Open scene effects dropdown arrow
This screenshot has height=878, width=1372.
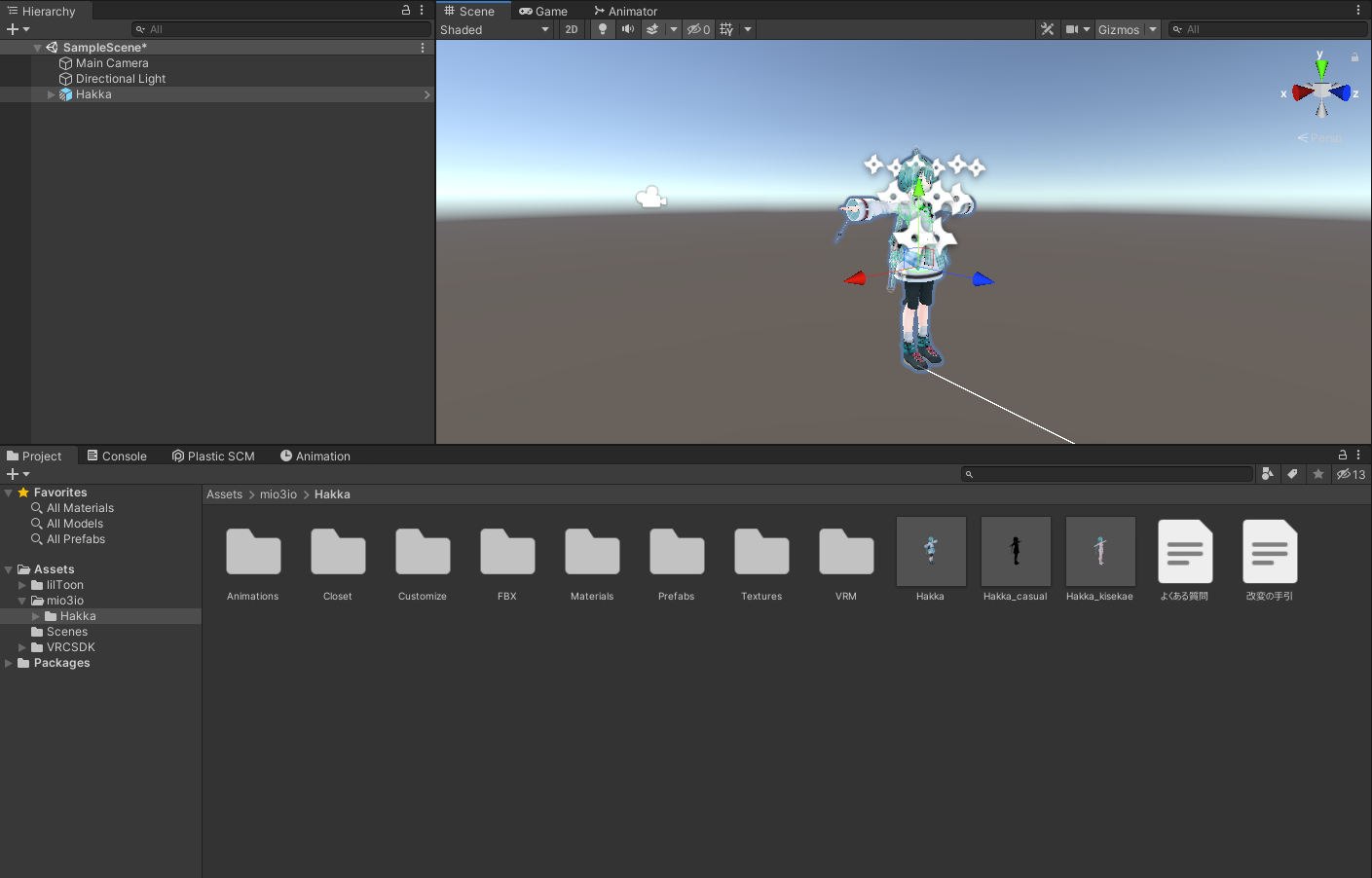(x=674, y=29)
